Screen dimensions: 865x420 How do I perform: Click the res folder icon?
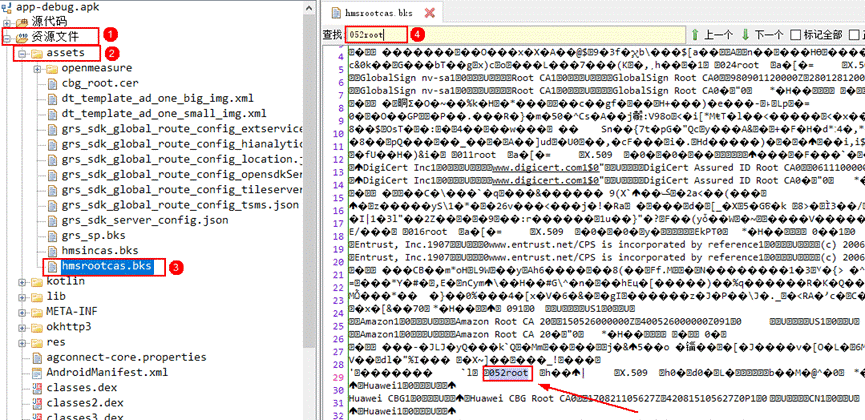tap(36, 342)
